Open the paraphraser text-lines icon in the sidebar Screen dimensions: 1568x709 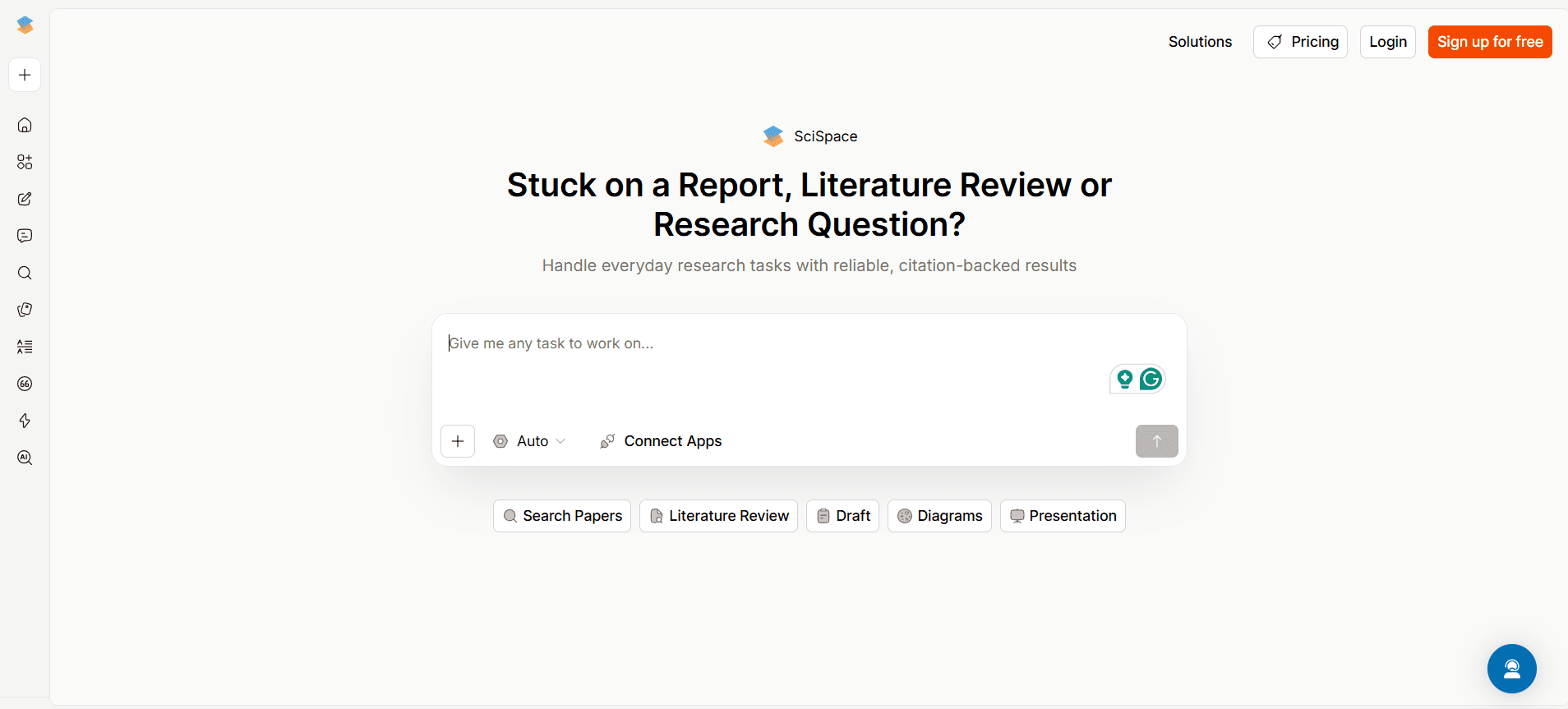25,347
